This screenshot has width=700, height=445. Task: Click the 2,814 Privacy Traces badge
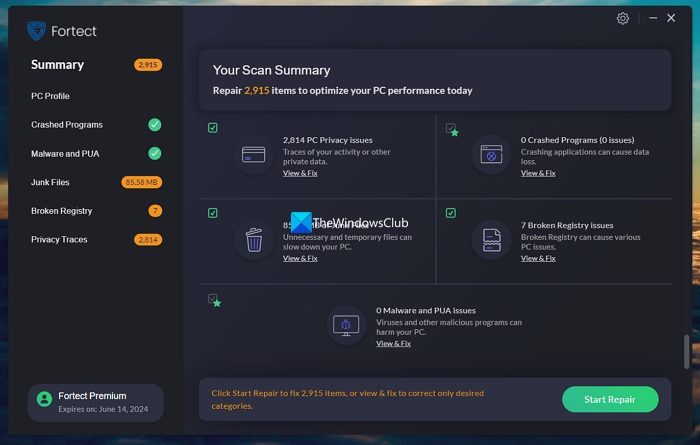pos(148,240)
